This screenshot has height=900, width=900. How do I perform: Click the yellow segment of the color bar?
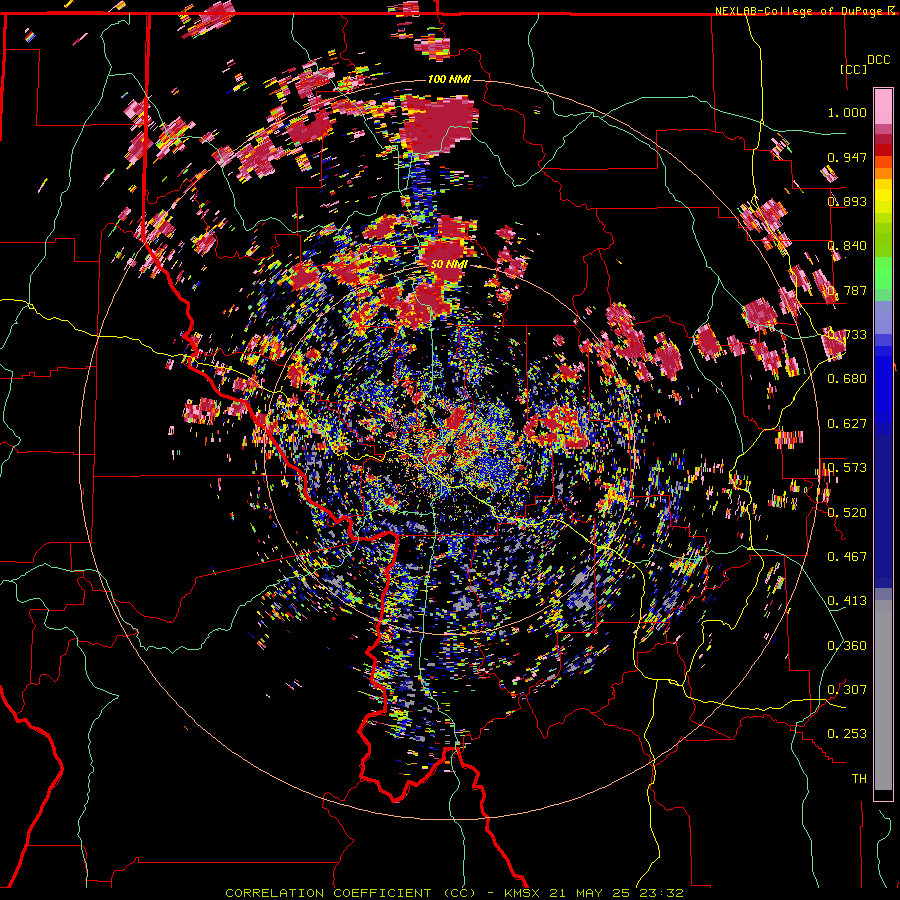(883, 197)
